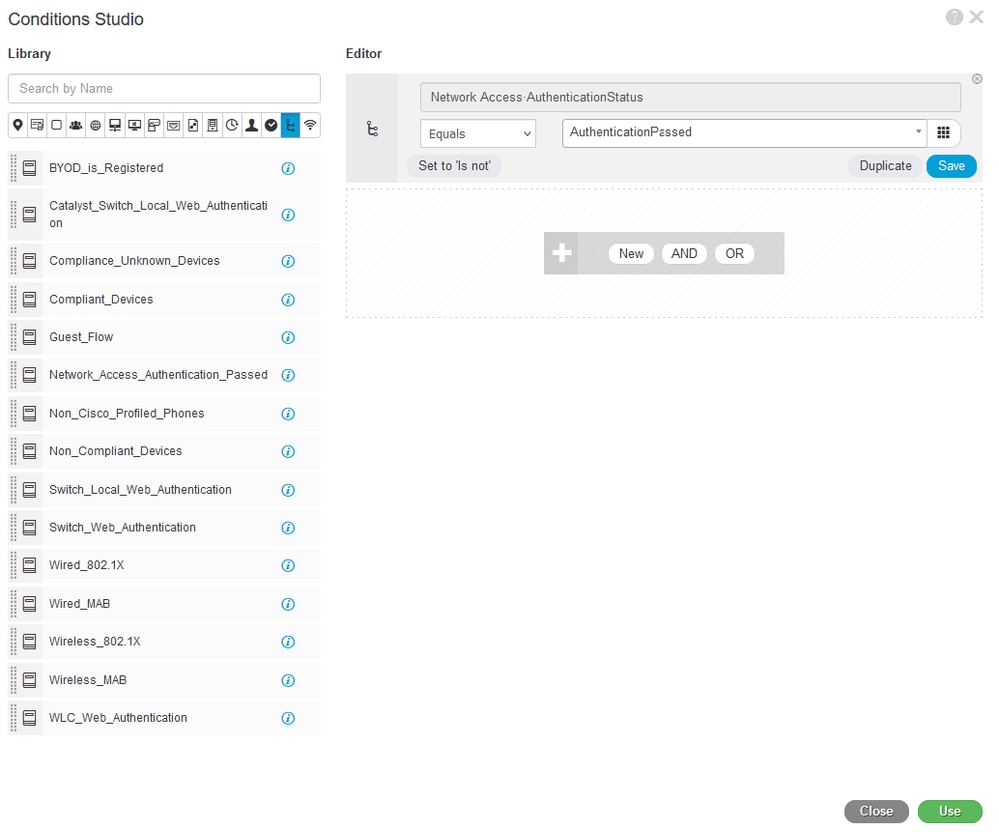Filter library by network device computer icon
Screen dimensions: 999x832
tap(115, 125)
